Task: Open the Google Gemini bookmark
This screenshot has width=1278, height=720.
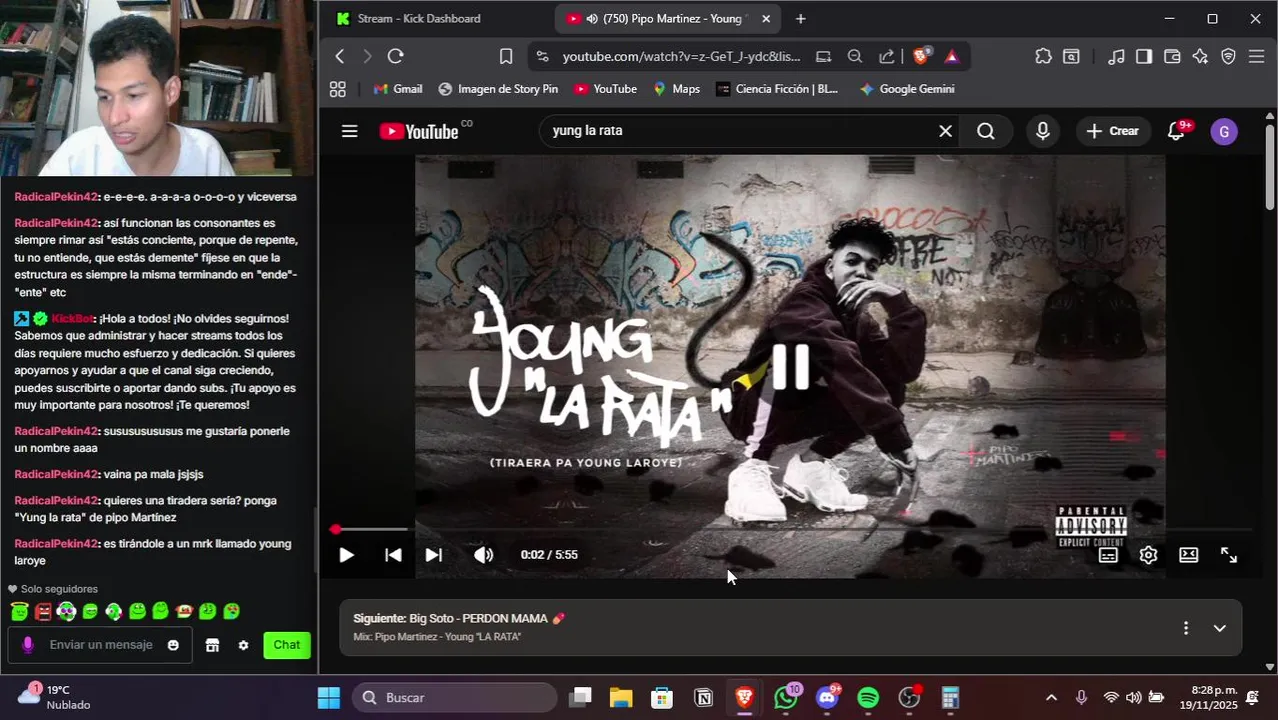Action: (x=907, y=89)
